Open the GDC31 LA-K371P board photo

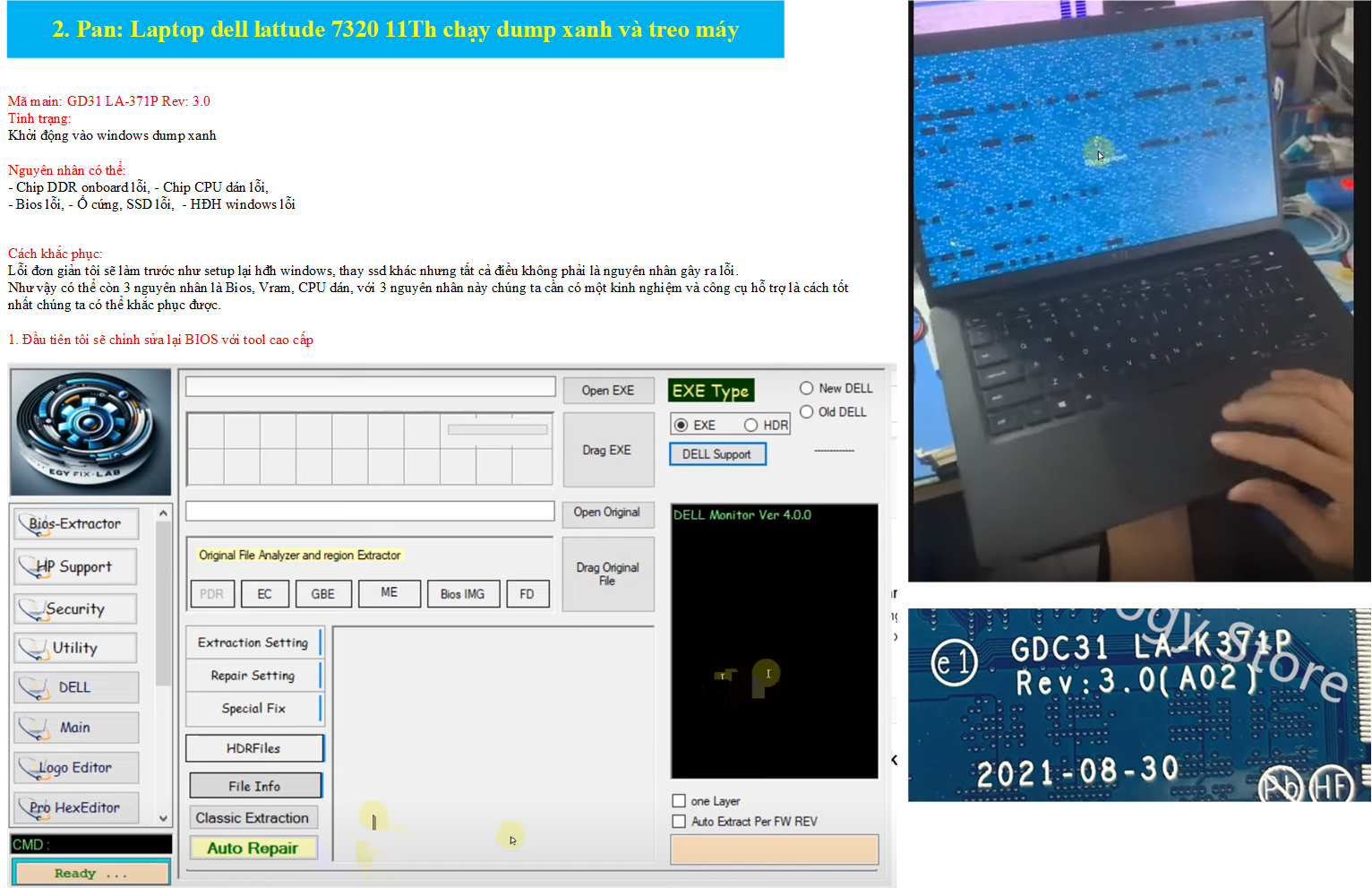click(x=1139, y=705)
